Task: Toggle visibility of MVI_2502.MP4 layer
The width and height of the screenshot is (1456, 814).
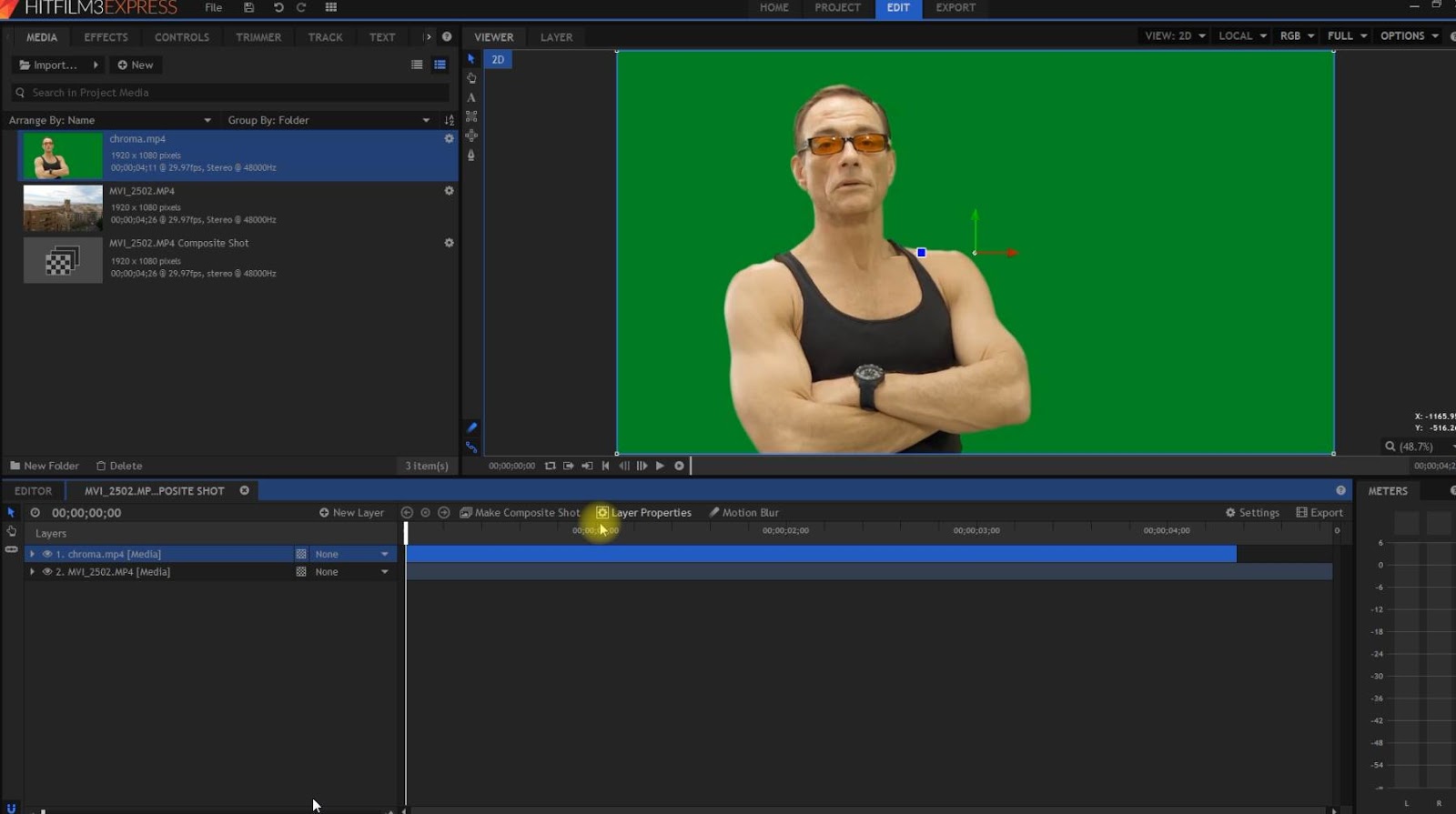Action: [x=47, y=572]
